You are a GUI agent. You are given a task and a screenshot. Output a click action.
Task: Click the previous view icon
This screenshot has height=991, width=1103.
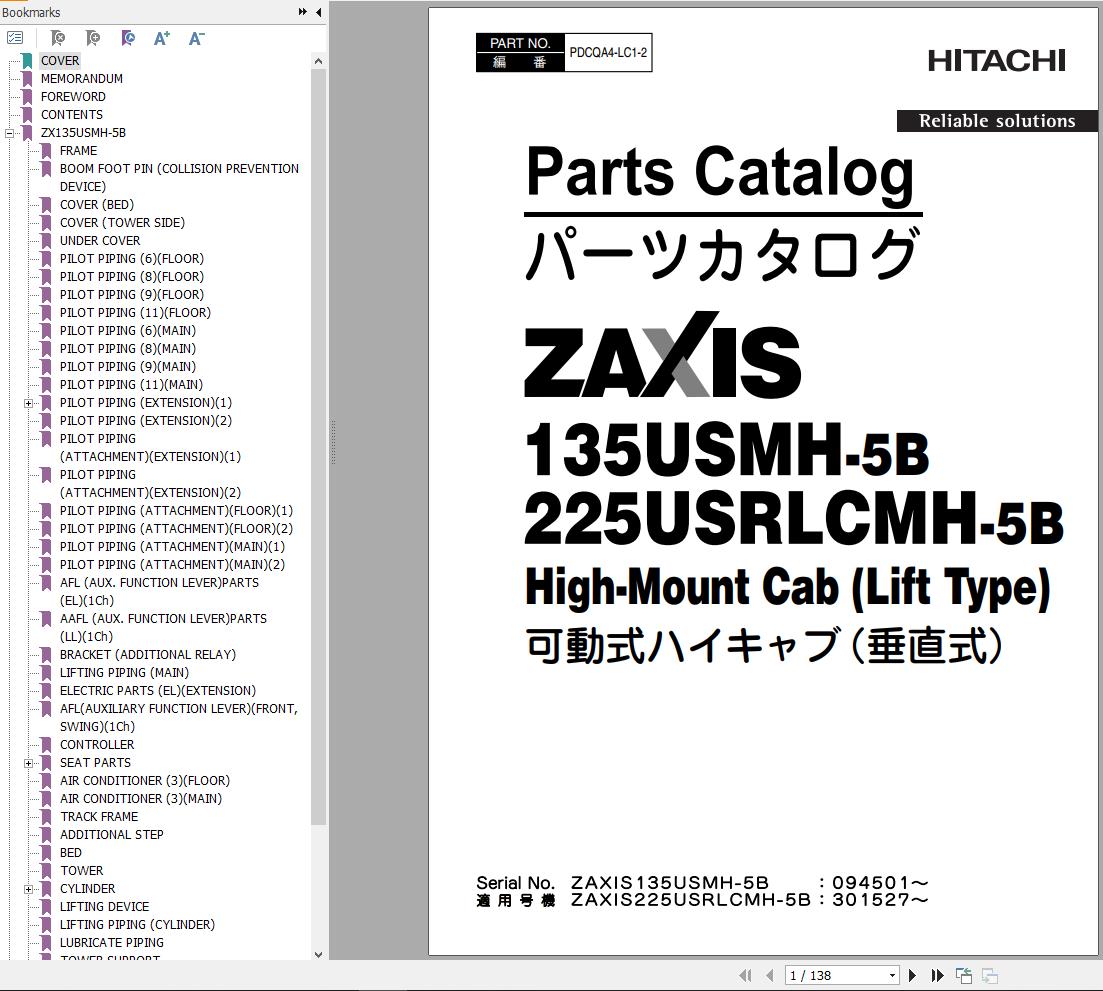click(x=964, y=976)
